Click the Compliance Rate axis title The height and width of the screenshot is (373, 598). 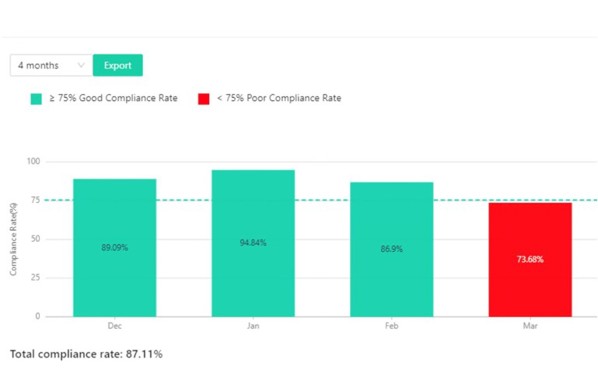13,239
